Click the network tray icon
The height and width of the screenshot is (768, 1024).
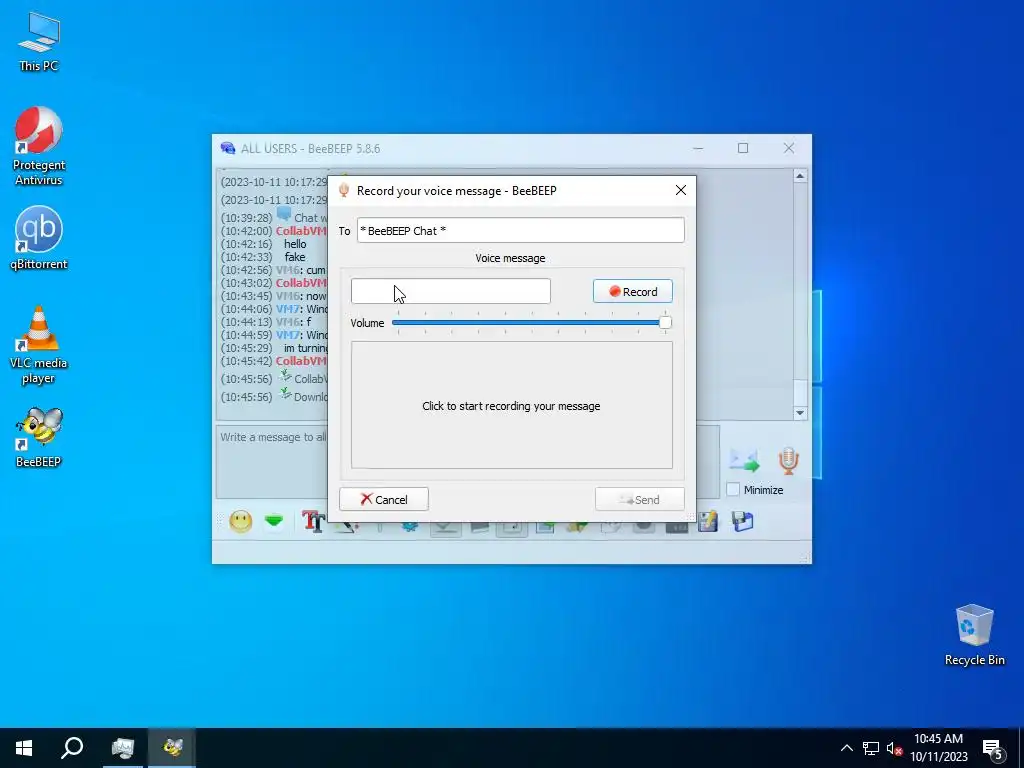[871, 748]
